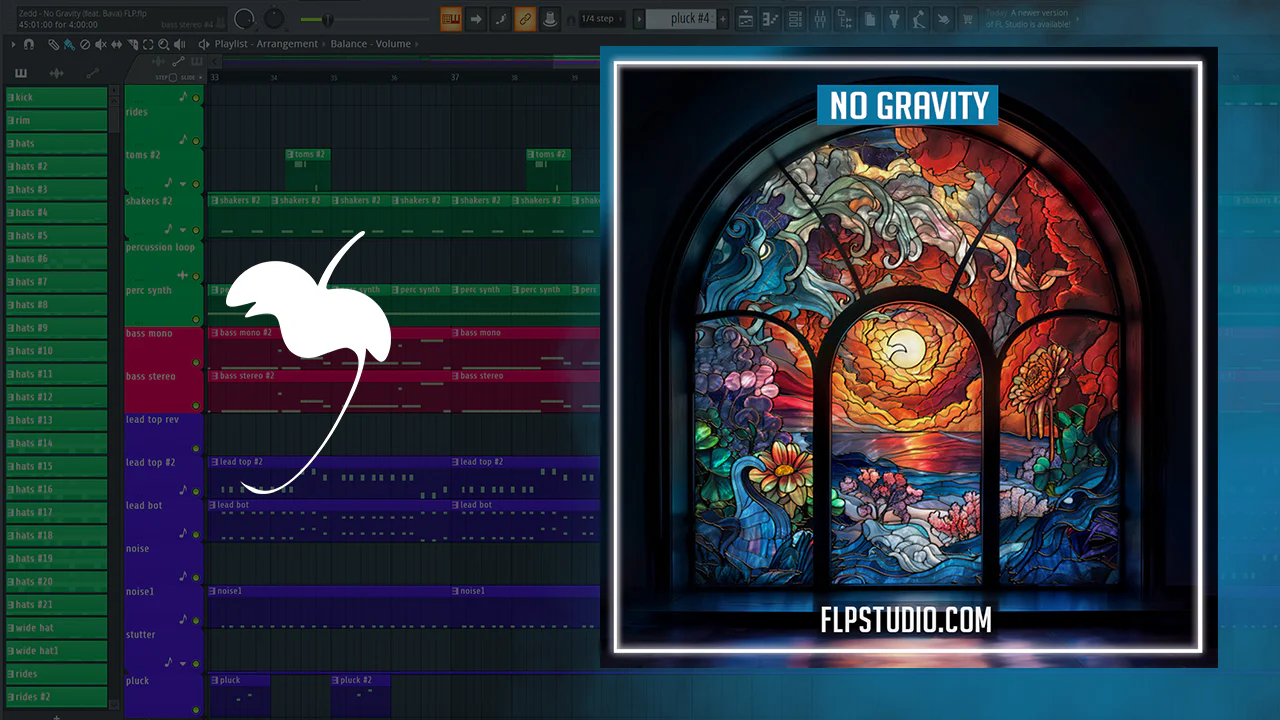Open the plugin picker plug icon
Viewport: 1280px width, 720px height.
point(894,19)
